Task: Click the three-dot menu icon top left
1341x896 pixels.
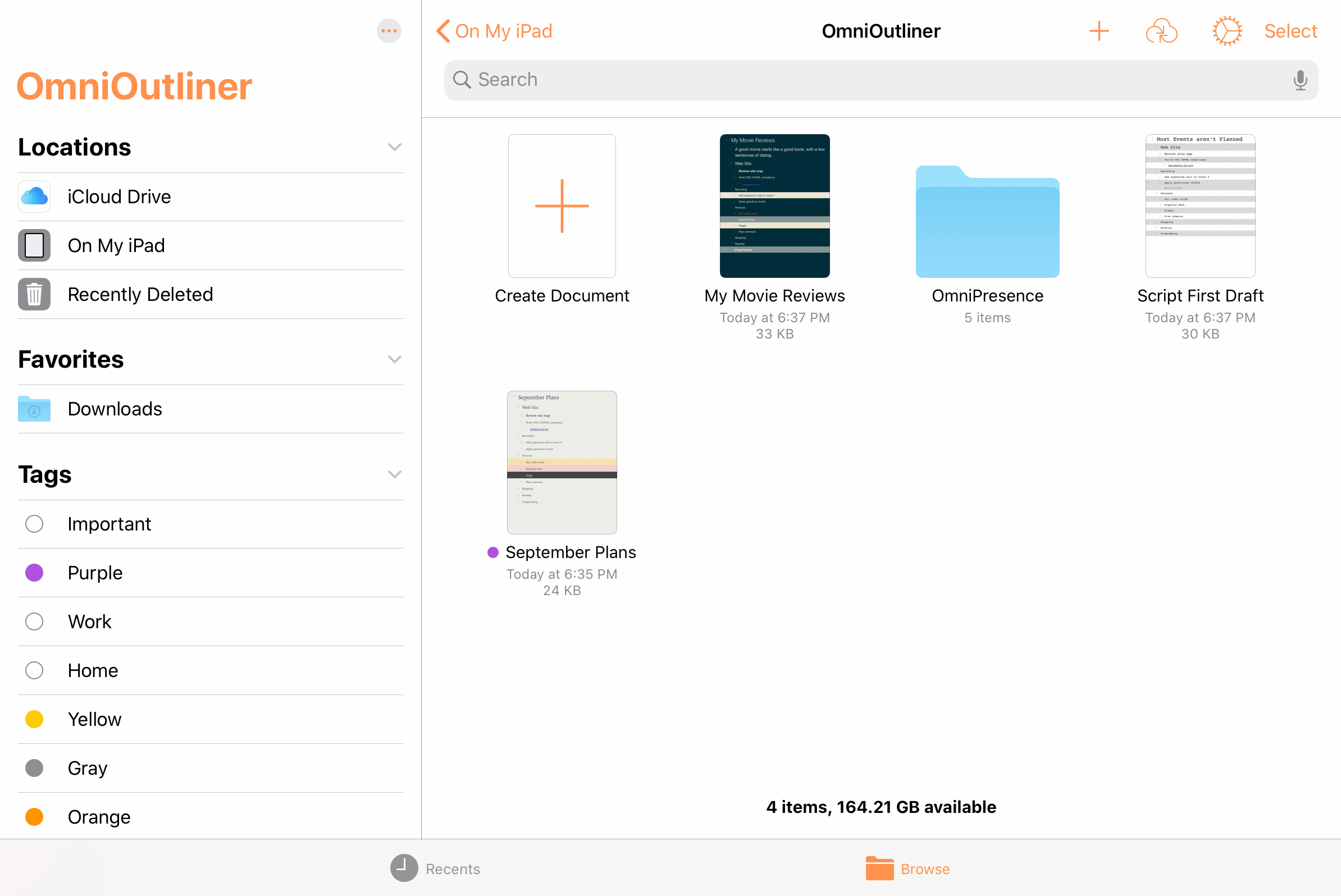Action: (389, 31)
